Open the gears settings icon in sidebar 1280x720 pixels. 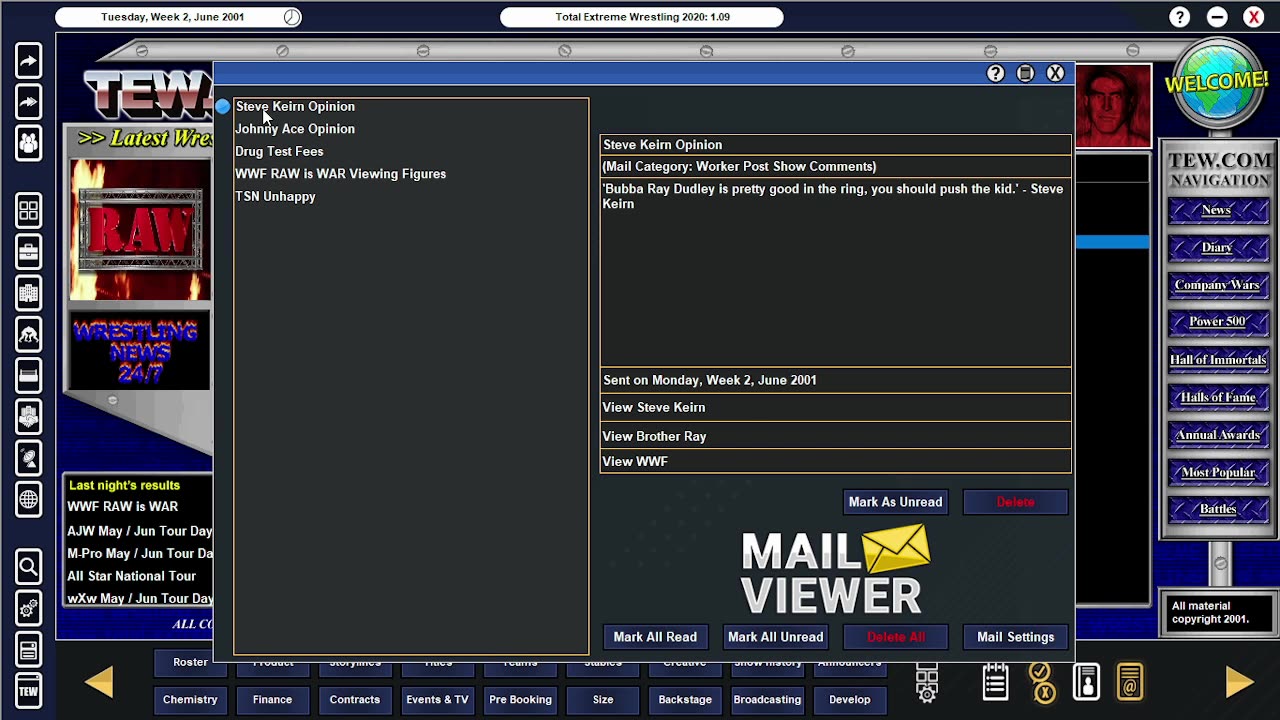(28, 608)
